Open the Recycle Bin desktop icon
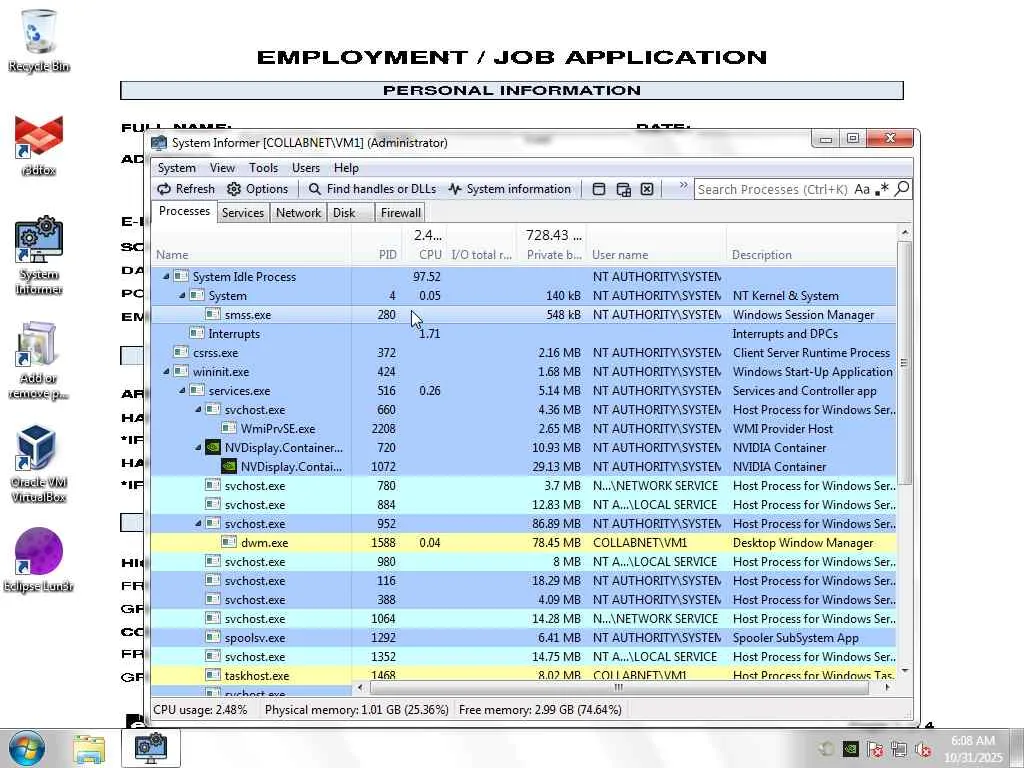 tap(39, 40)
